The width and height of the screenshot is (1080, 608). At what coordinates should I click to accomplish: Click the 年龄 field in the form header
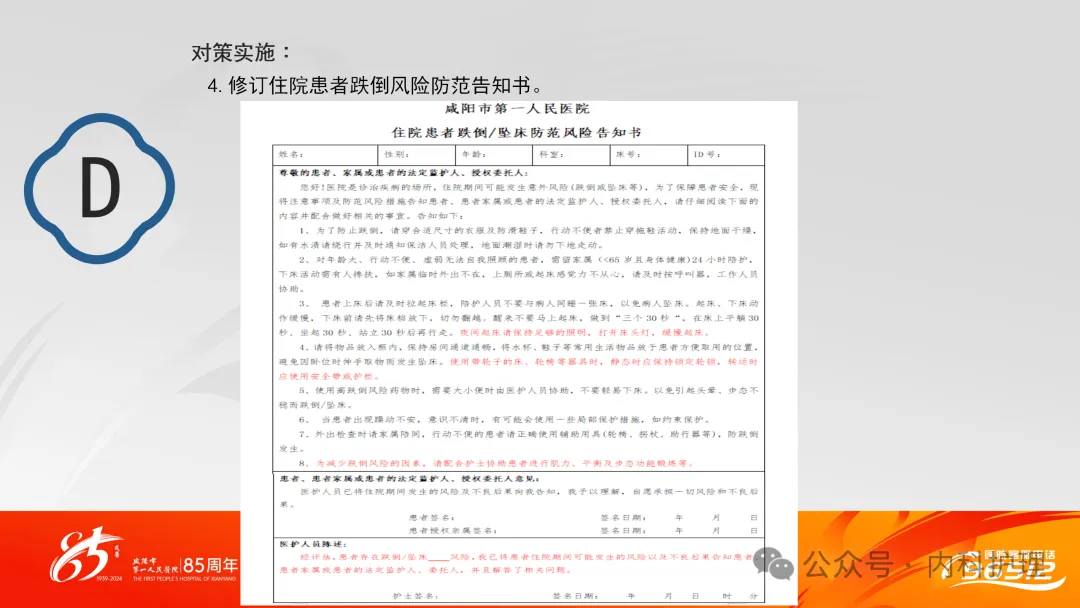click(494, 155)
